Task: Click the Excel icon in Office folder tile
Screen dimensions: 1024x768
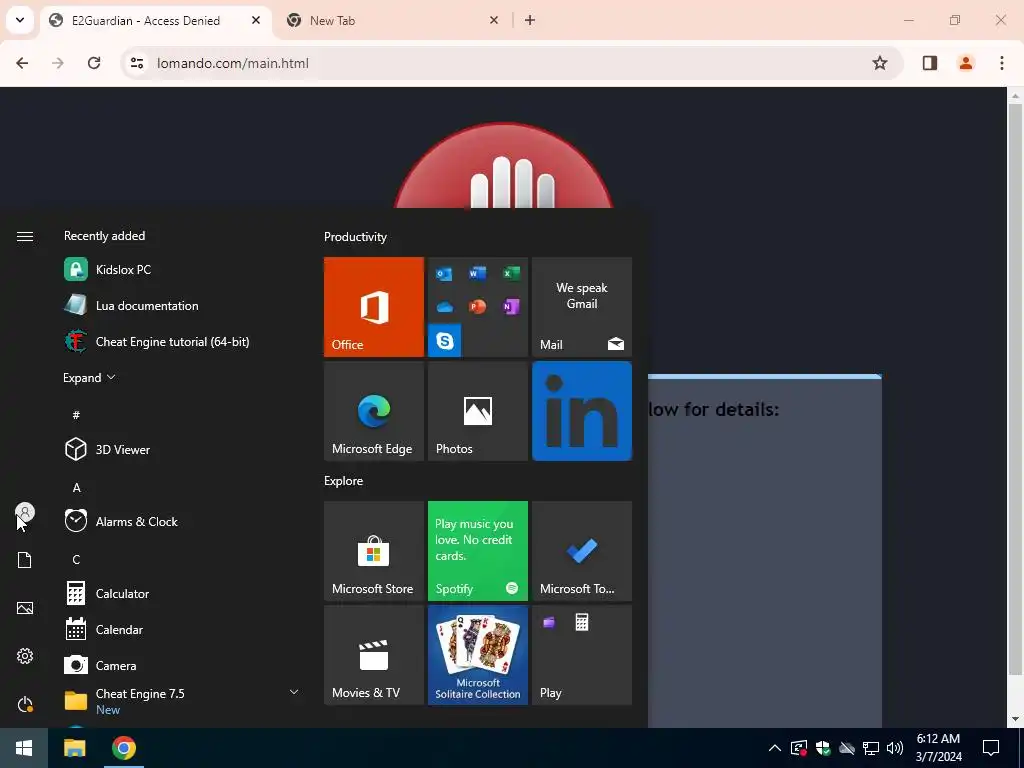Action: point(511,274)
